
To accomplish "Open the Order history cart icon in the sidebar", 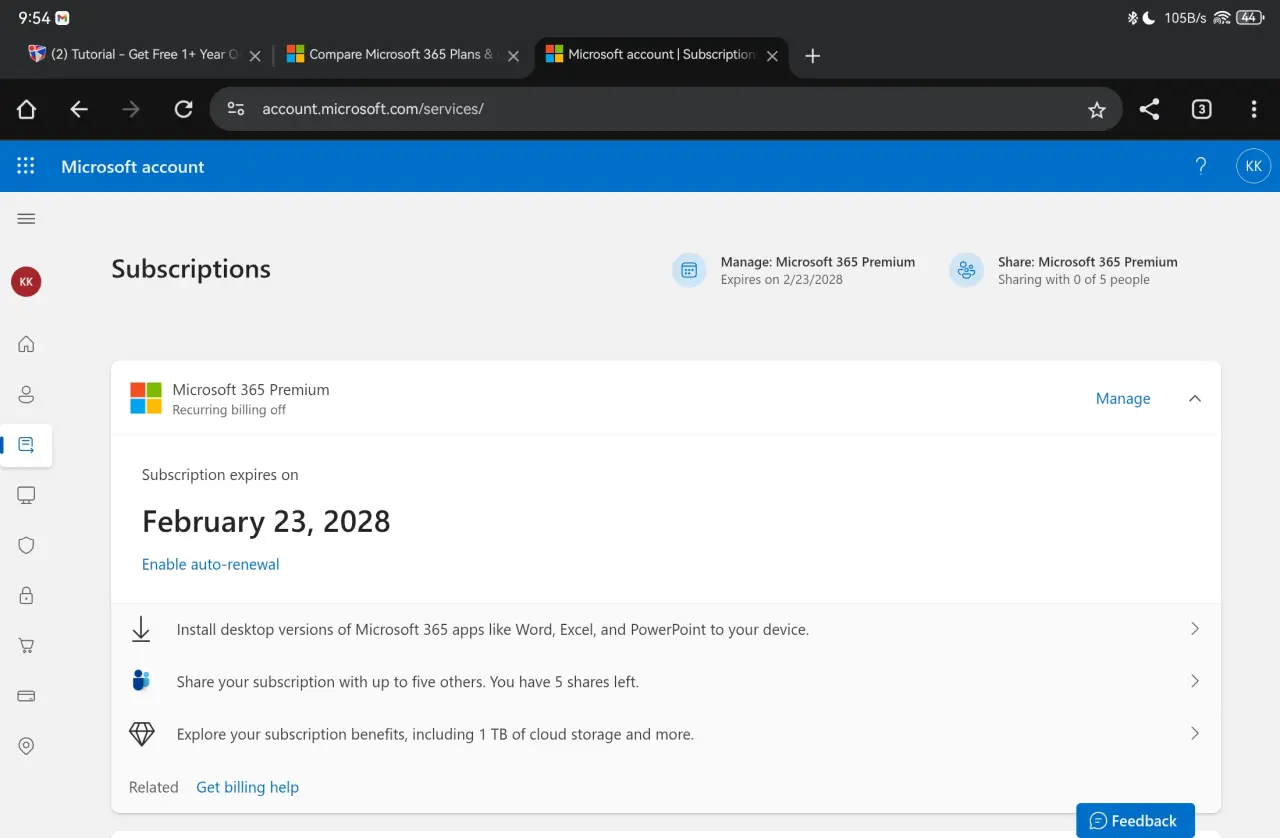I will 26,646.
